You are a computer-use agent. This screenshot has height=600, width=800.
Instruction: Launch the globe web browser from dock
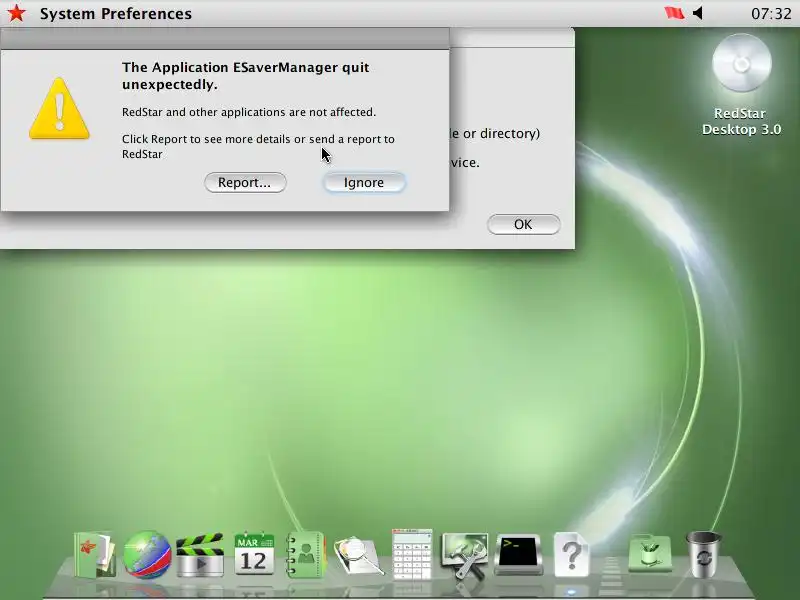[147, 555]
